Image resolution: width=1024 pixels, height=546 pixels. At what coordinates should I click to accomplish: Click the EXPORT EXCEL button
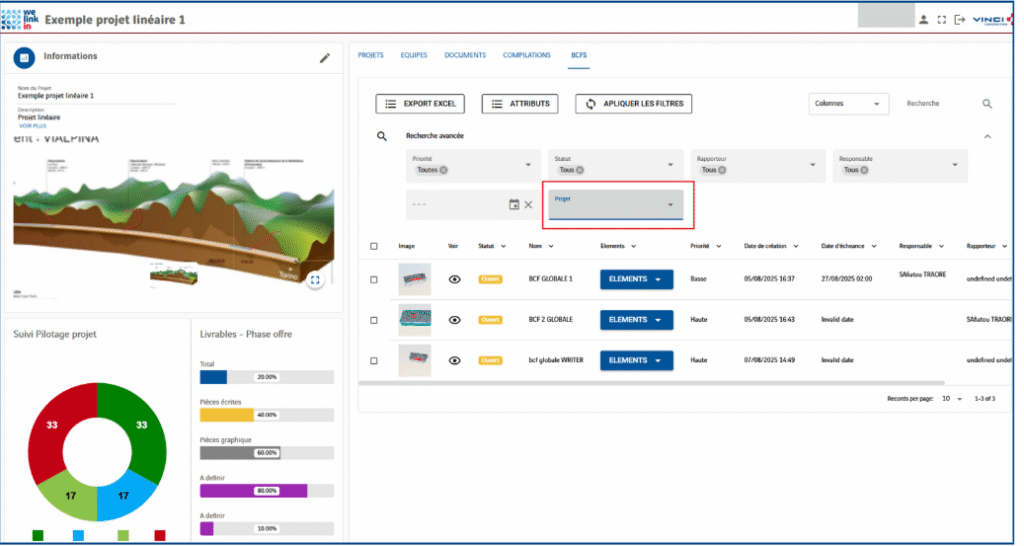click(420, 104)
